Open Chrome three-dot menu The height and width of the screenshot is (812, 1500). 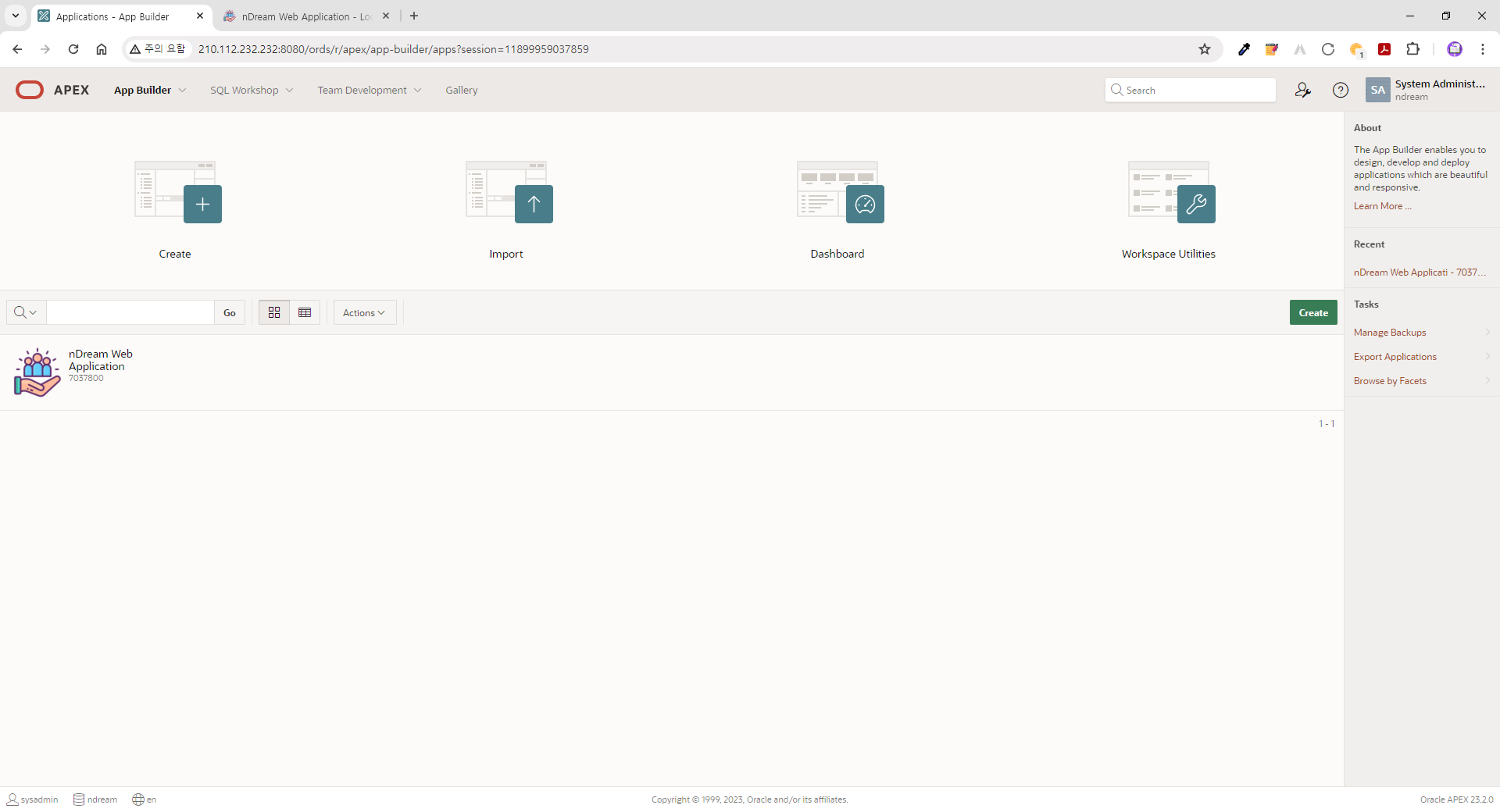pyautogui.click(x=1483, y=49)
